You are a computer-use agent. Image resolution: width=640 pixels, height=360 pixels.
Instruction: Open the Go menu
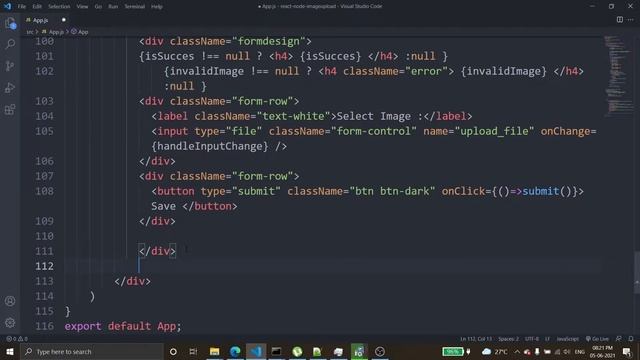pyautogui.click(x=98, y=6)
